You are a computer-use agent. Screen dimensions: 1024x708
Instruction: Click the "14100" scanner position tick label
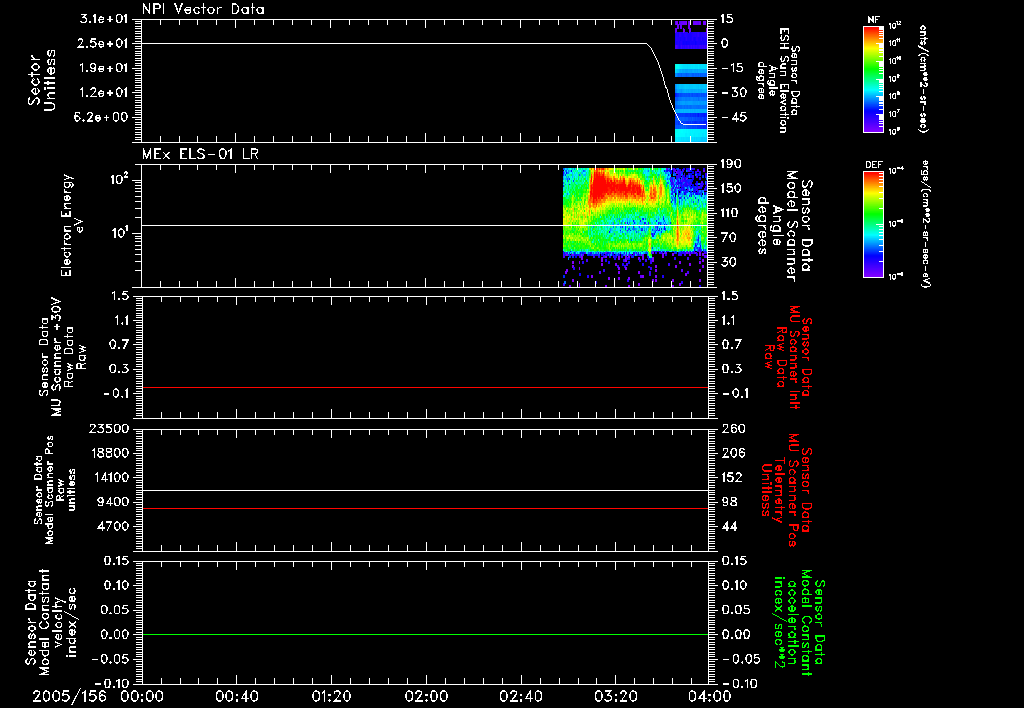(109, 477)
